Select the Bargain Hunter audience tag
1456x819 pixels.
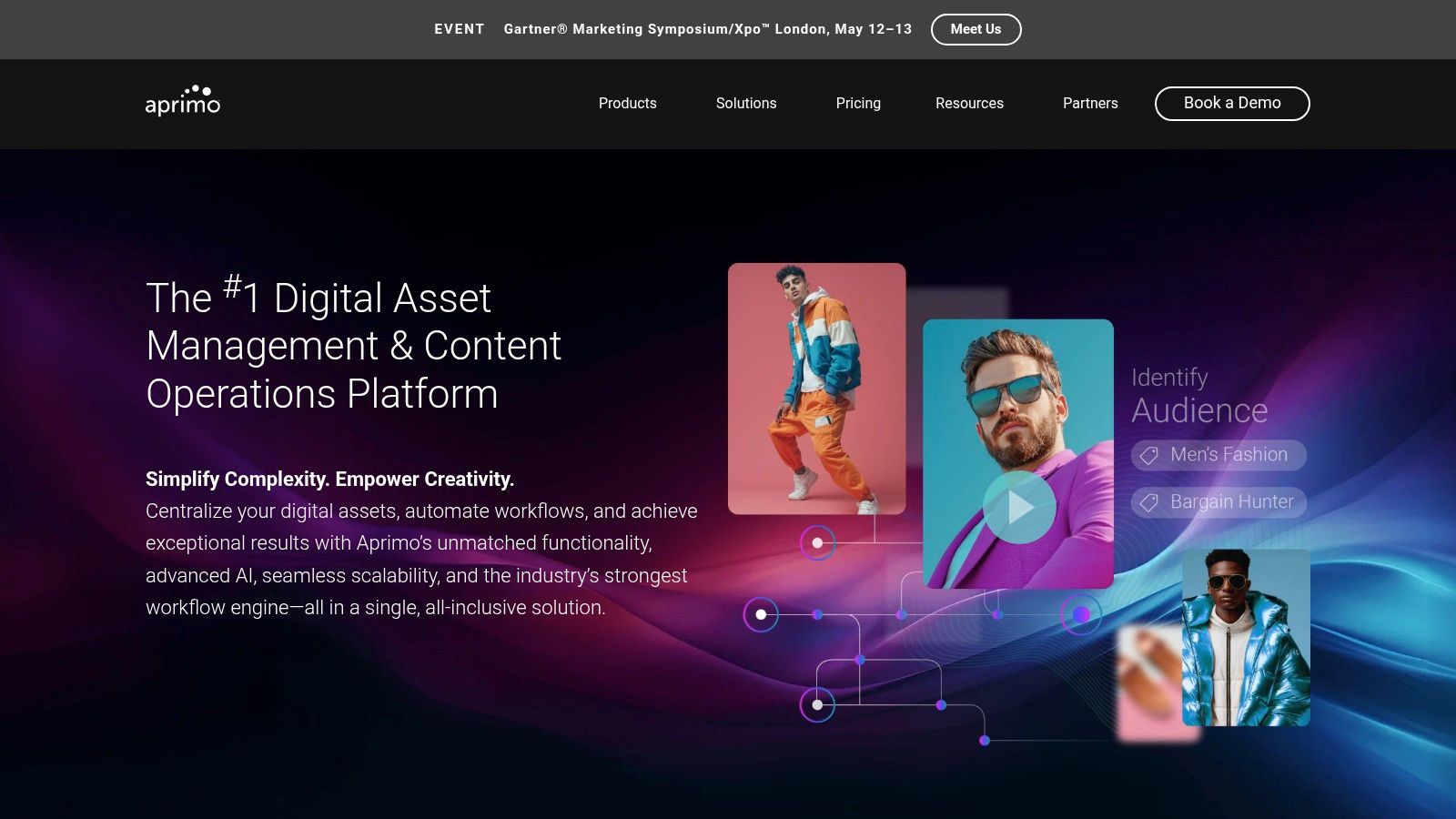point(1218,502)
